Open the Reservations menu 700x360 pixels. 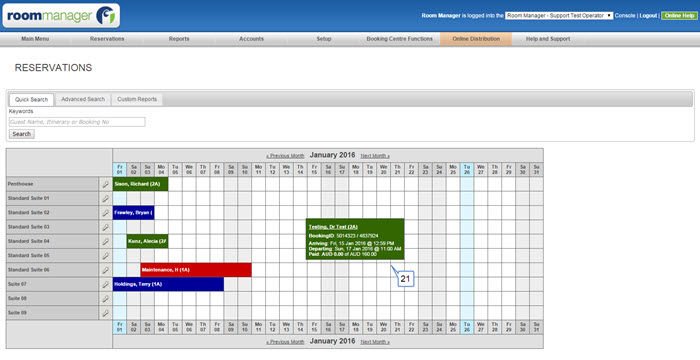(107, 39)
